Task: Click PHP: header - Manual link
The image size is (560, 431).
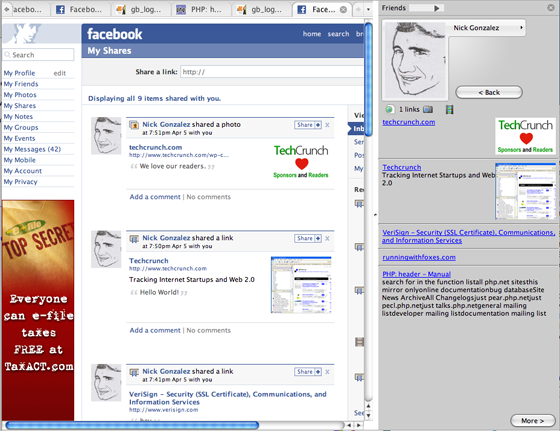Action: pyautogui.click(x=416, y=274)
